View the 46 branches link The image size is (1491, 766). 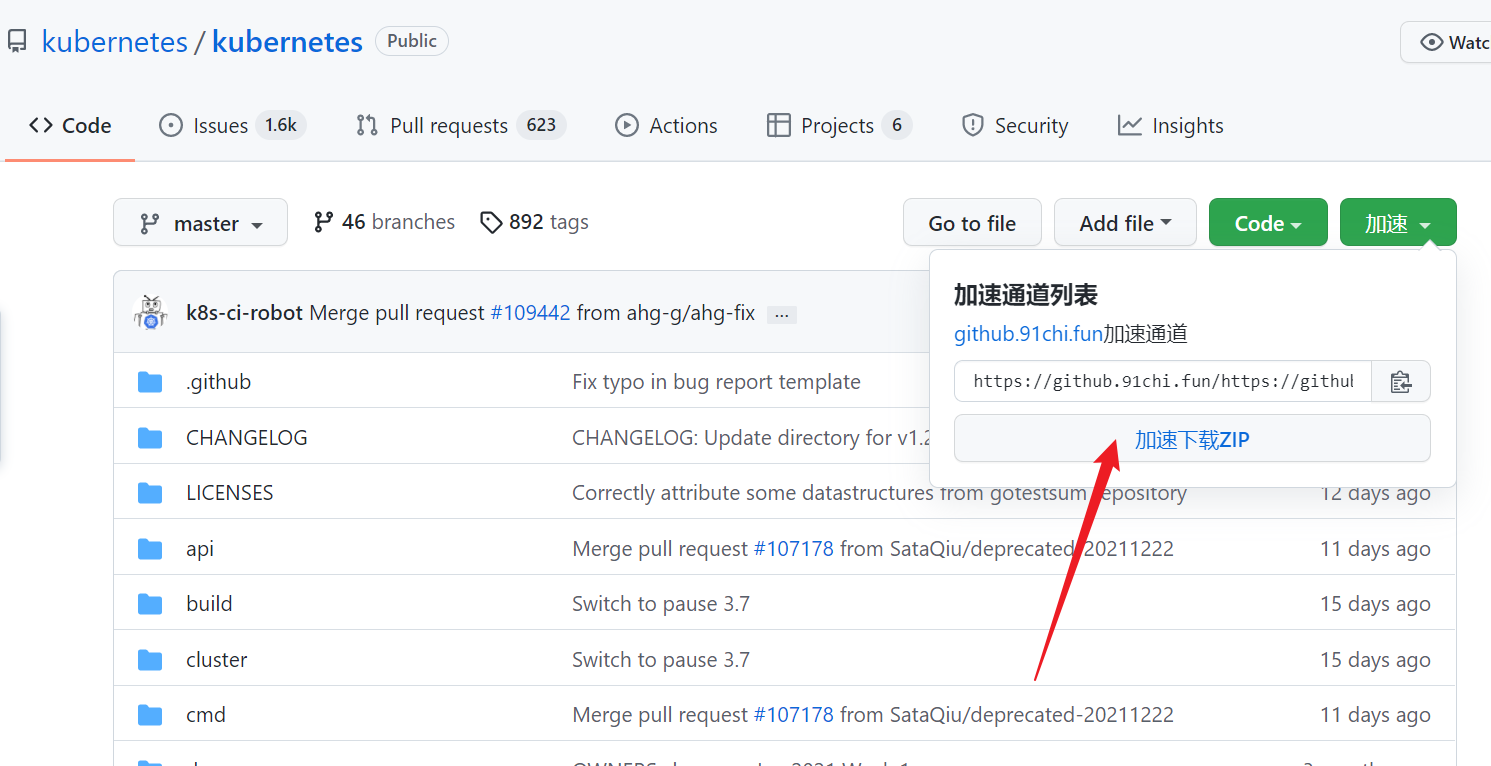(384, 222)
